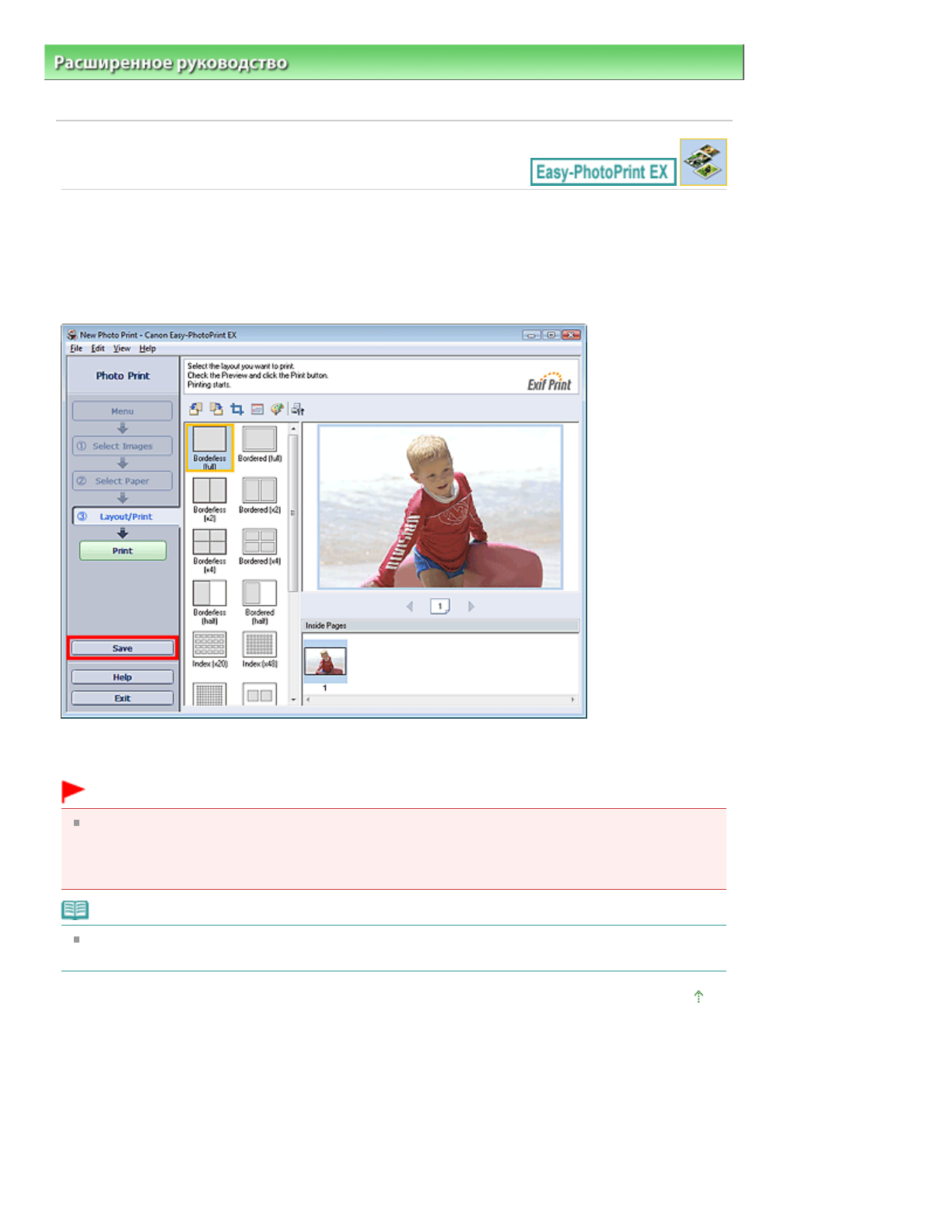The image size is (952, 1232).
Task: Click the rotate right toolbar icon
Action: coord(216,409)
